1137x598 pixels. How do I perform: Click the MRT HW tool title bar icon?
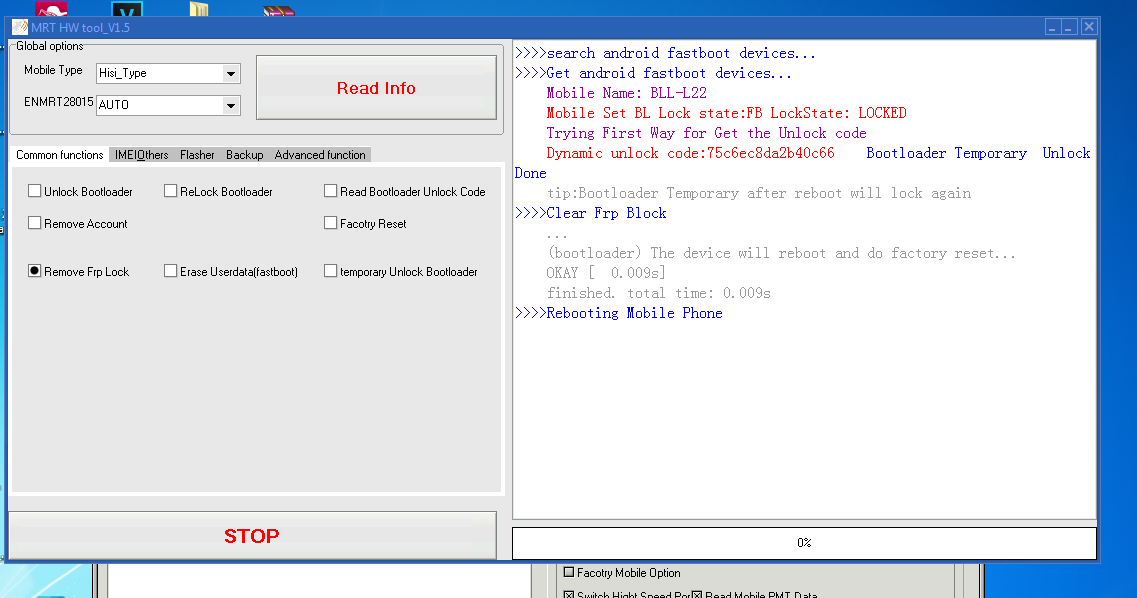20,28
